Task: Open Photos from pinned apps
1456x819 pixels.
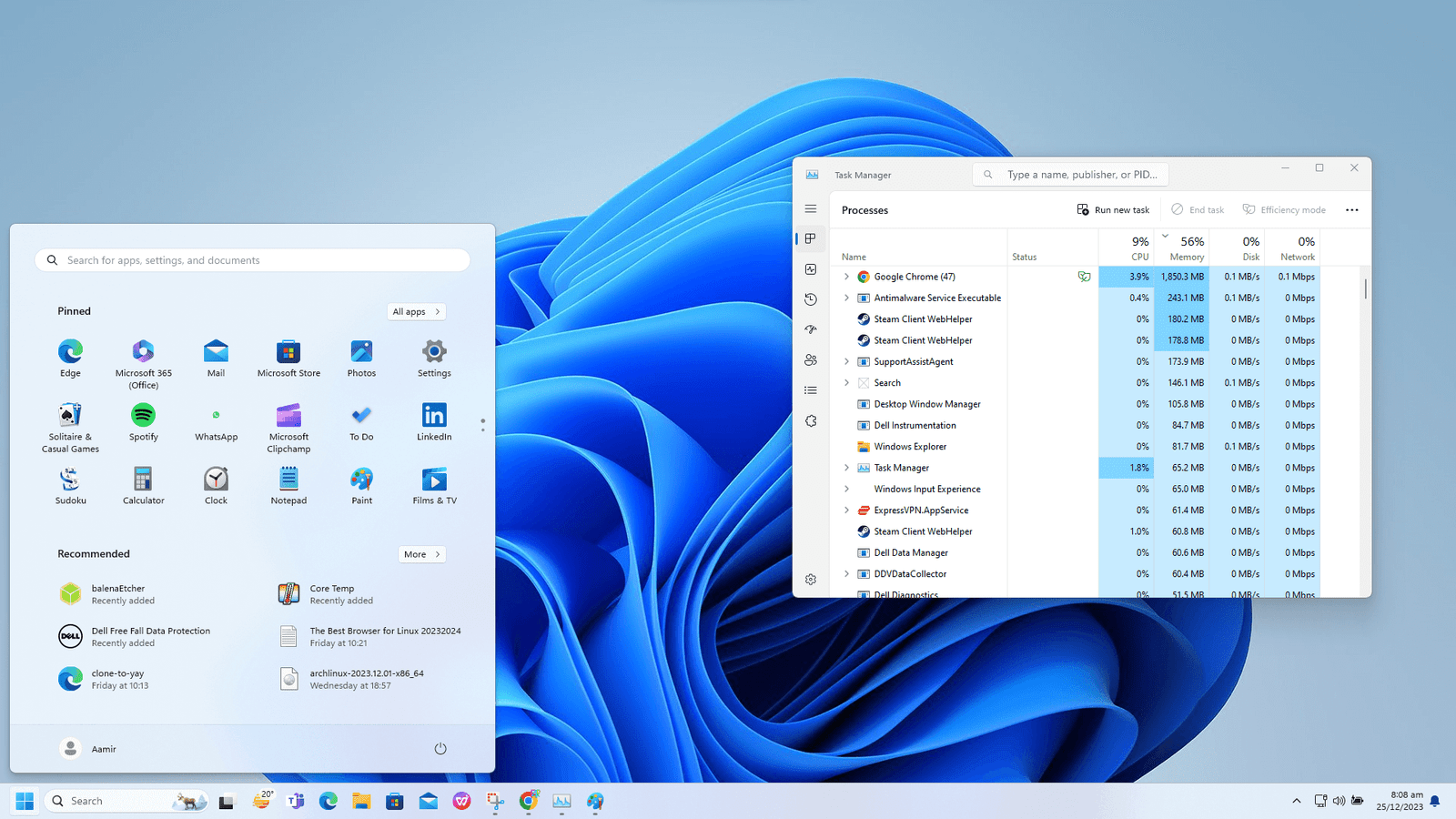Action: (x=361, y=359)
